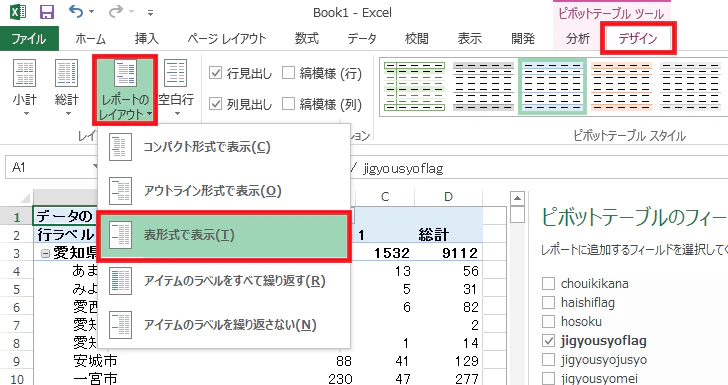This screenshot has height=385, width=728.
Task: Click the cell with value 1532
Action: tap(392, 253)
